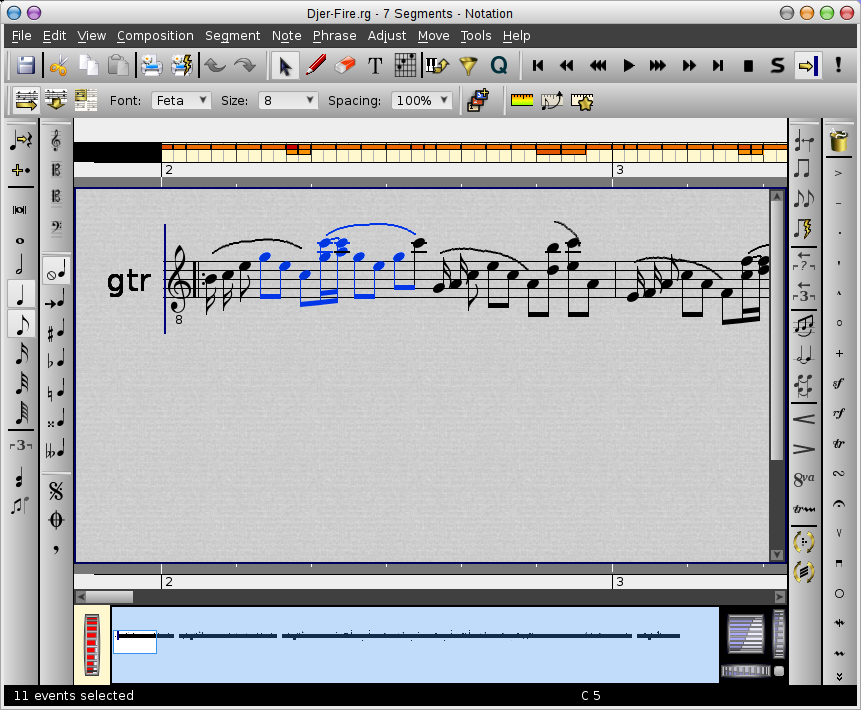Click the Panic exclamation mark button

pos(838,65)
